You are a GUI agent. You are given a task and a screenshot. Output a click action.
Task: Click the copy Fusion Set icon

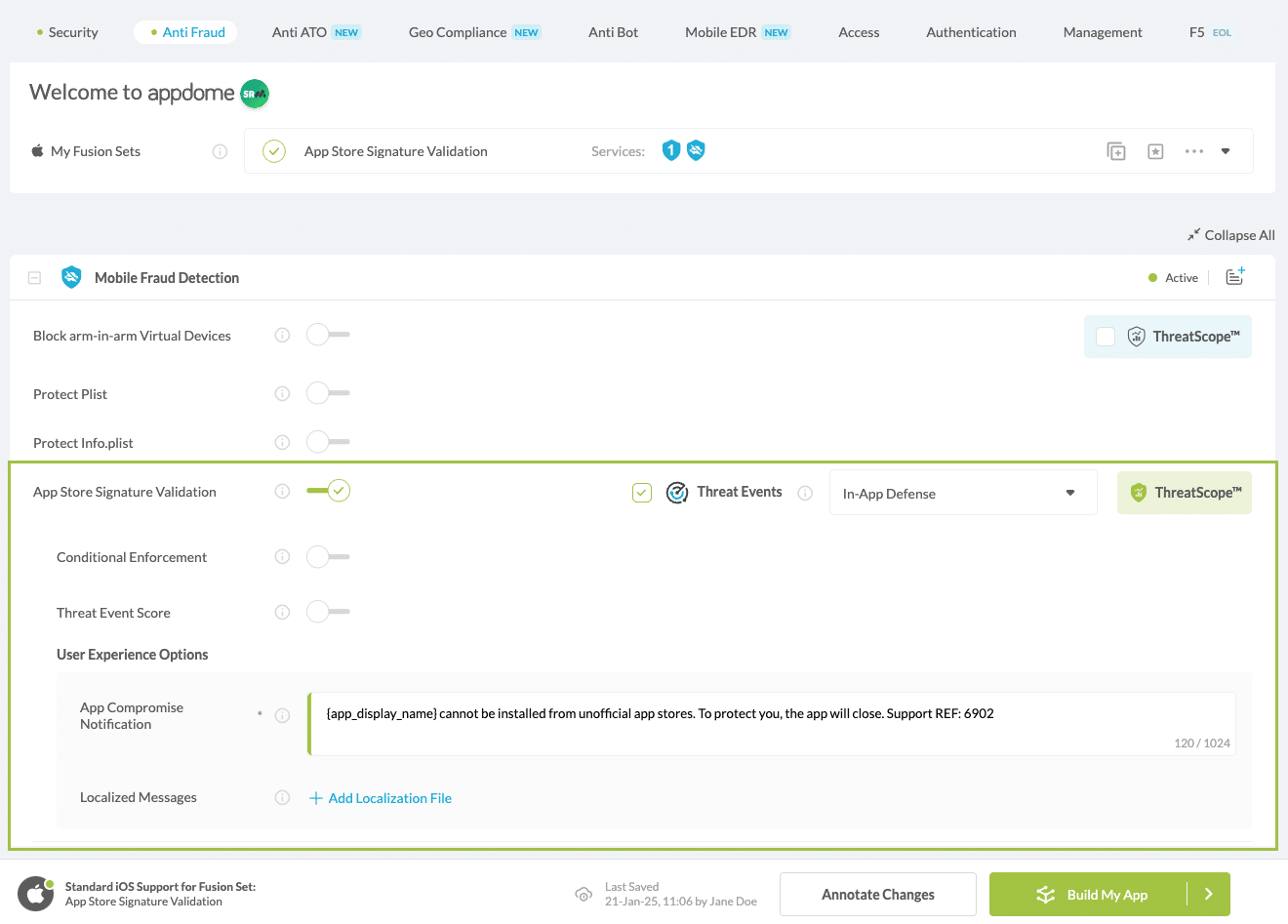point(1116,151)
